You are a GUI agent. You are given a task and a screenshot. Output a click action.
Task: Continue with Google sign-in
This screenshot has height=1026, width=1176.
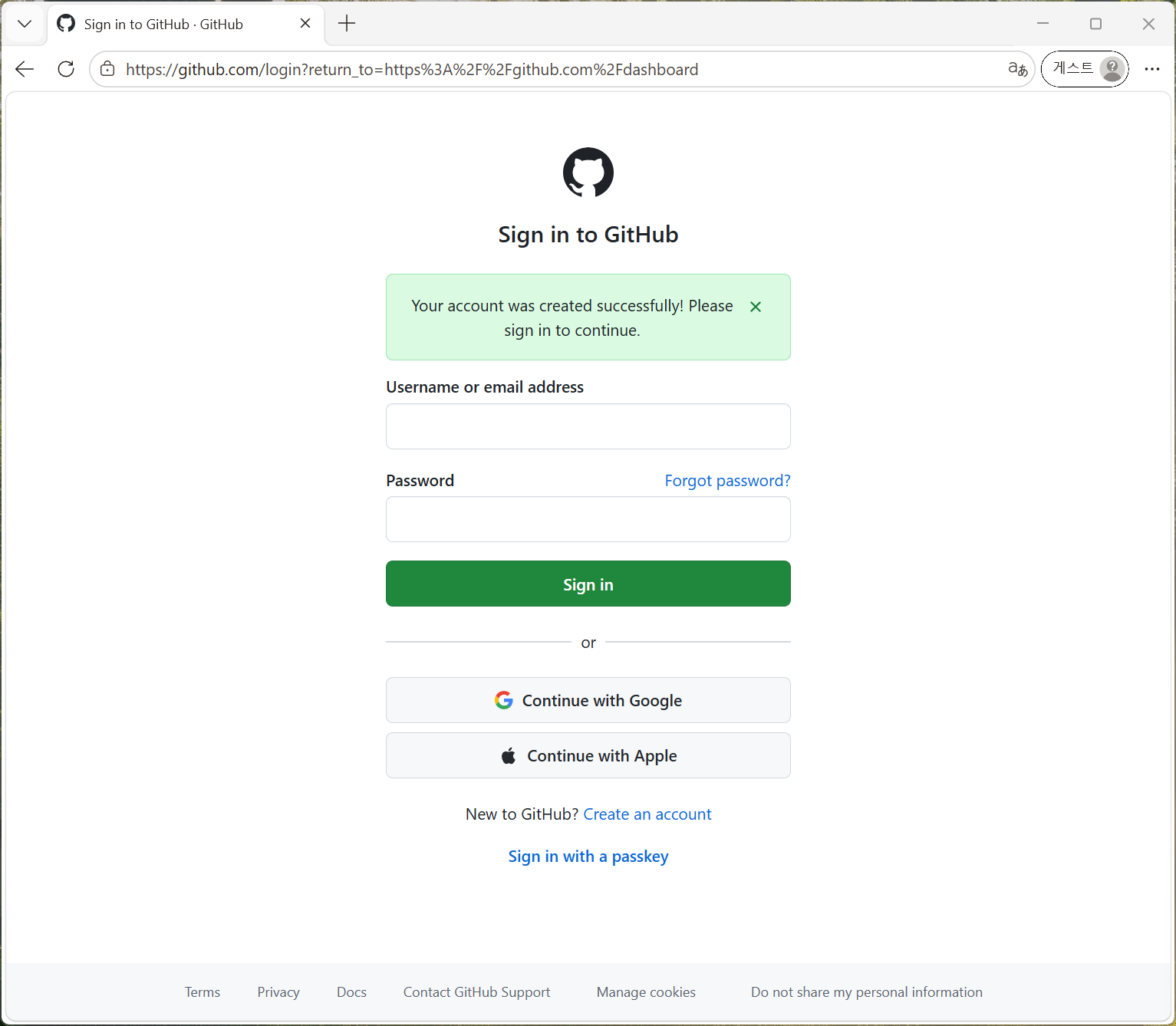588,700
